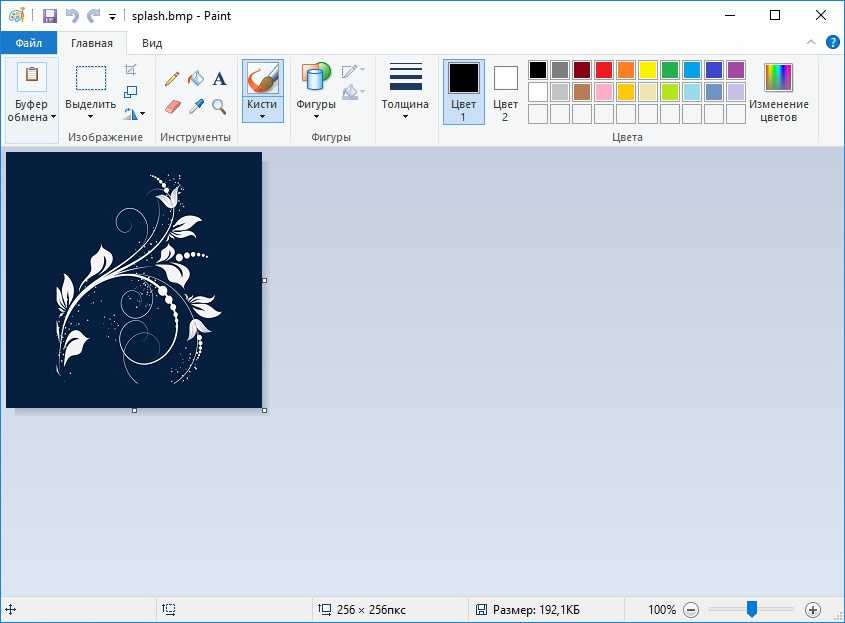Select the Color picker eyedropper tool
This screenshot has height=623, width=845.
pos(196,106)
